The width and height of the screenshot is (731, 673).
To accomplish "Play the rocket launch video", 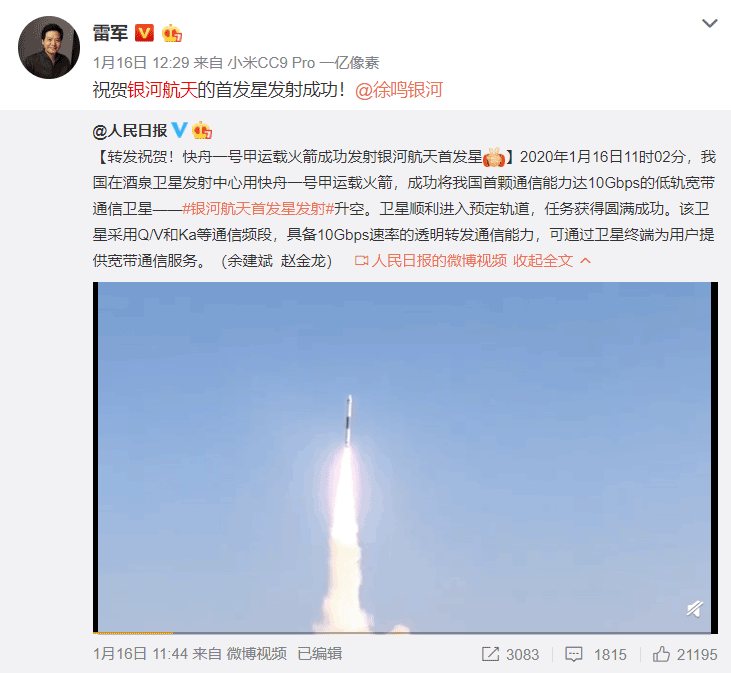I will [405, 457].
